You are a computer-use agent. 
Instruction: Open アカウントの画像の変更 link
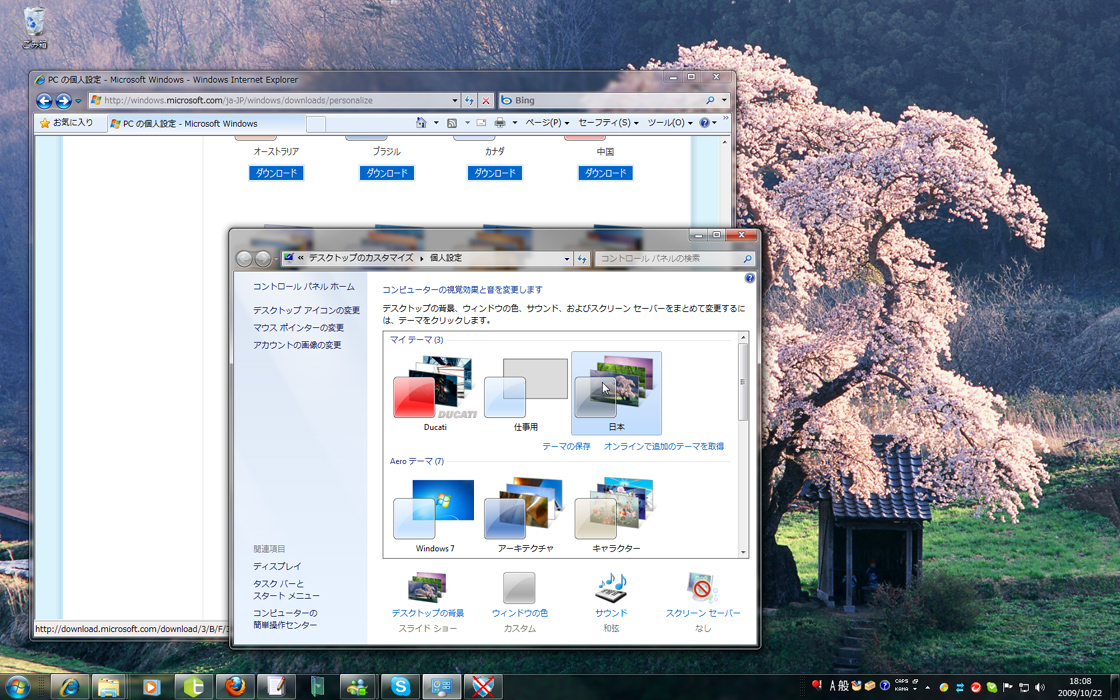coord(297,345)
